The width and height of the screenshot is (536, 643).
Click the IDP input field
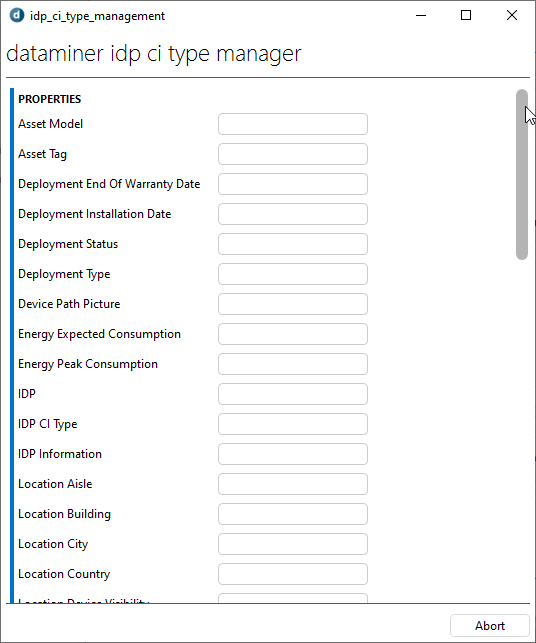point(293,394)
